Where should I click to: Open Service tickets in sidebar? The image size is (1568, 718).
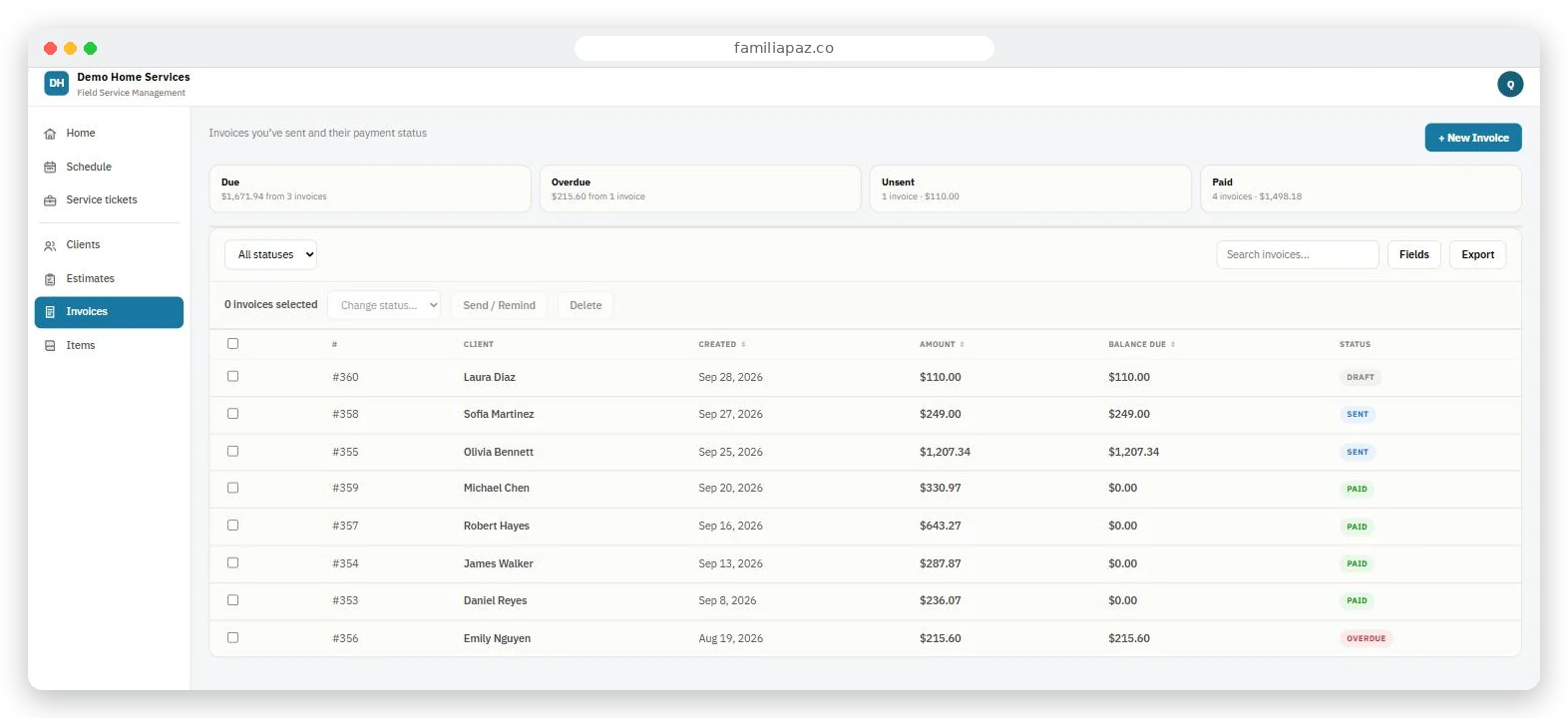[x=109, y=199]
